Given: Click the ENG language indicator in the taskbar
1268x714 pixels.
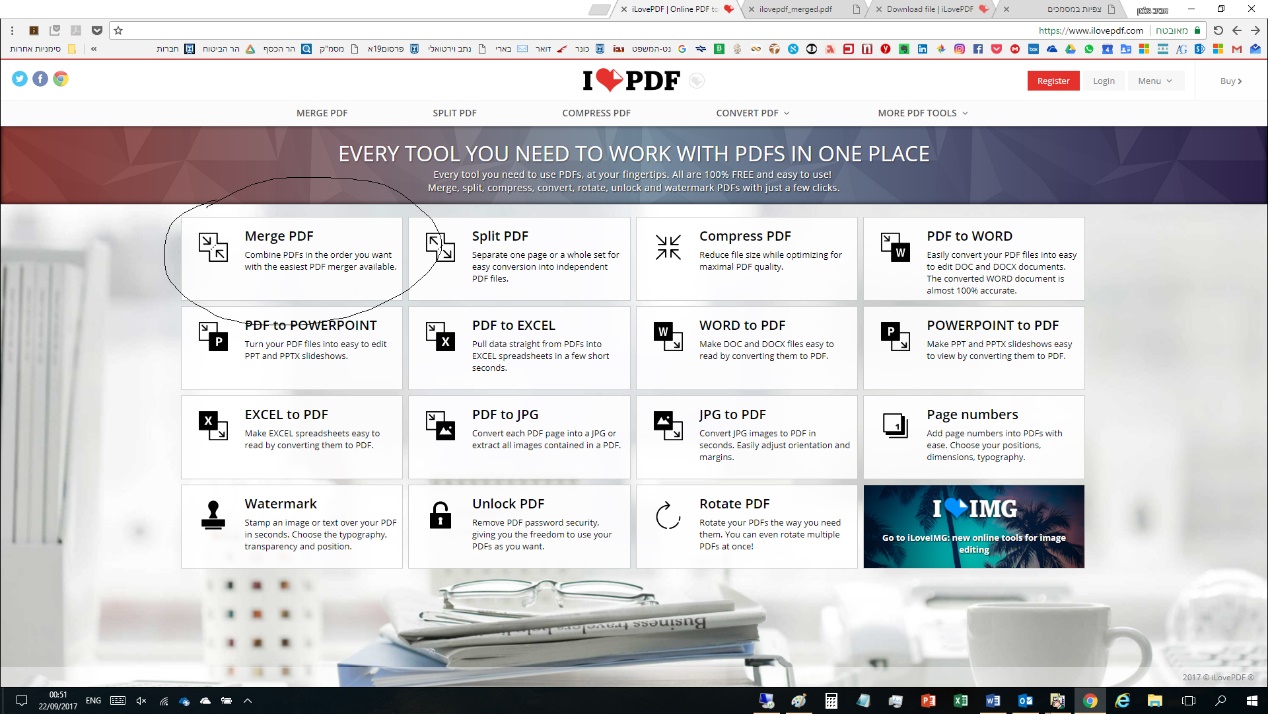Looking at the screenshot, I should (x=93, y=701).
